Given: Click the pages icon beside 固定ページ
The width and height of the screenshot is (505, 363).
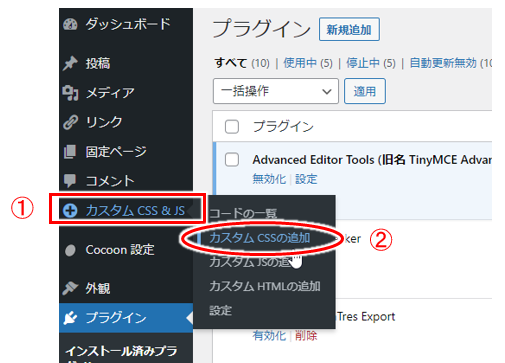Looking at the screenshot, I should [x=70, y=152].
